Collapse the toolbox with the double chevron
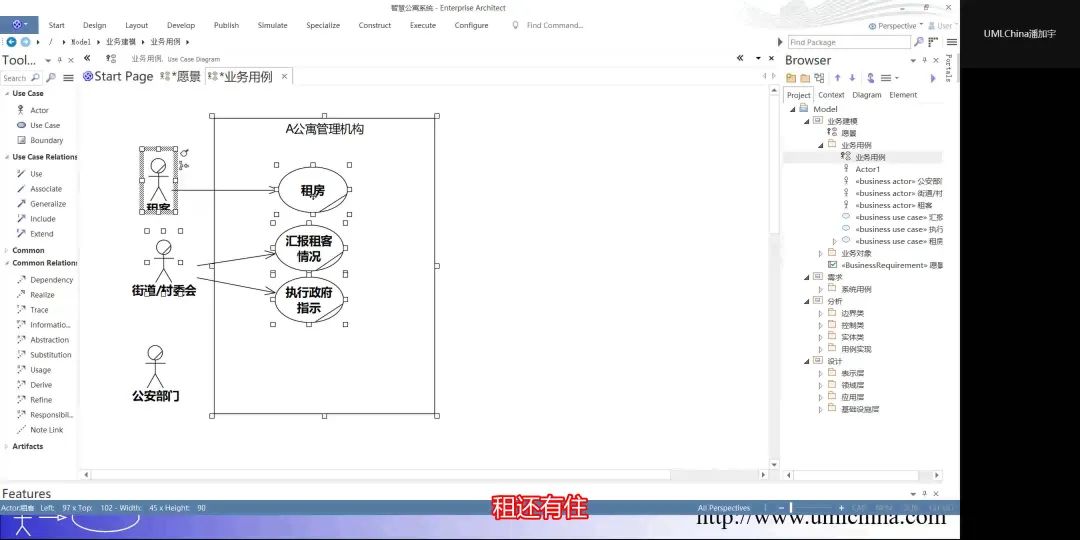Screen dimensions: 1080x540 click(x=87, y=59)
